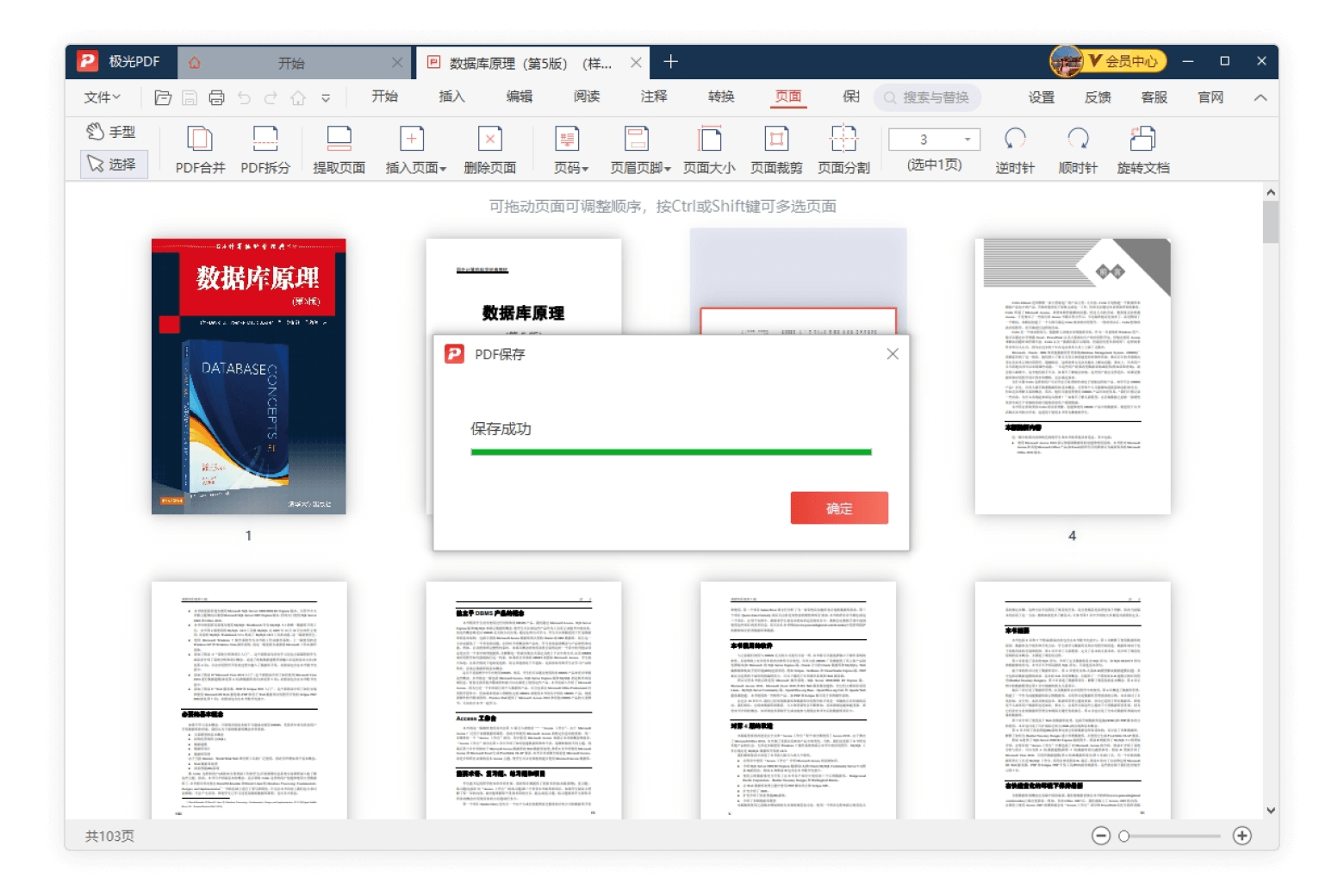
Task: Click the 共103页 page count text
Action: [x=109, y=836]
